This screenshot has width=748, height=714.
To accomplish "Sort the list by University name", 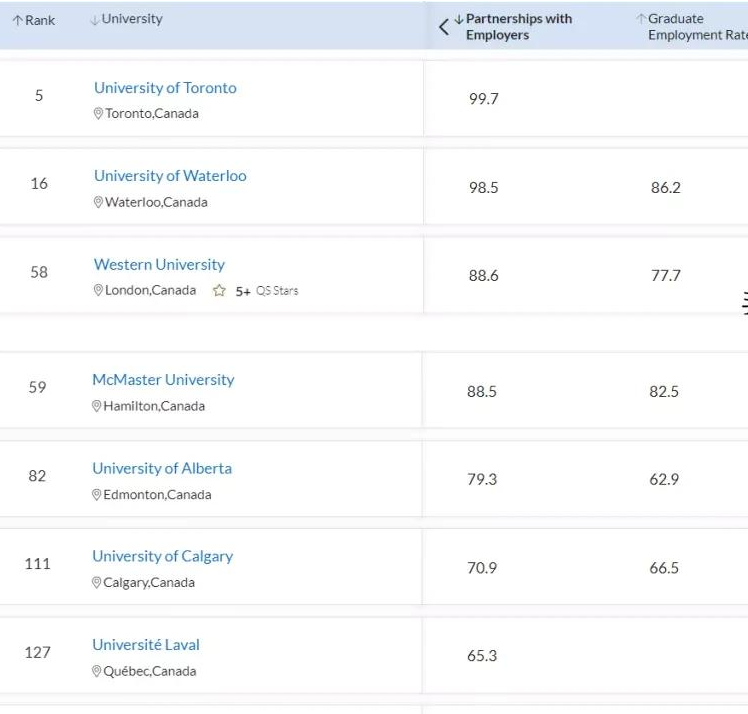I will click(126, 20).
